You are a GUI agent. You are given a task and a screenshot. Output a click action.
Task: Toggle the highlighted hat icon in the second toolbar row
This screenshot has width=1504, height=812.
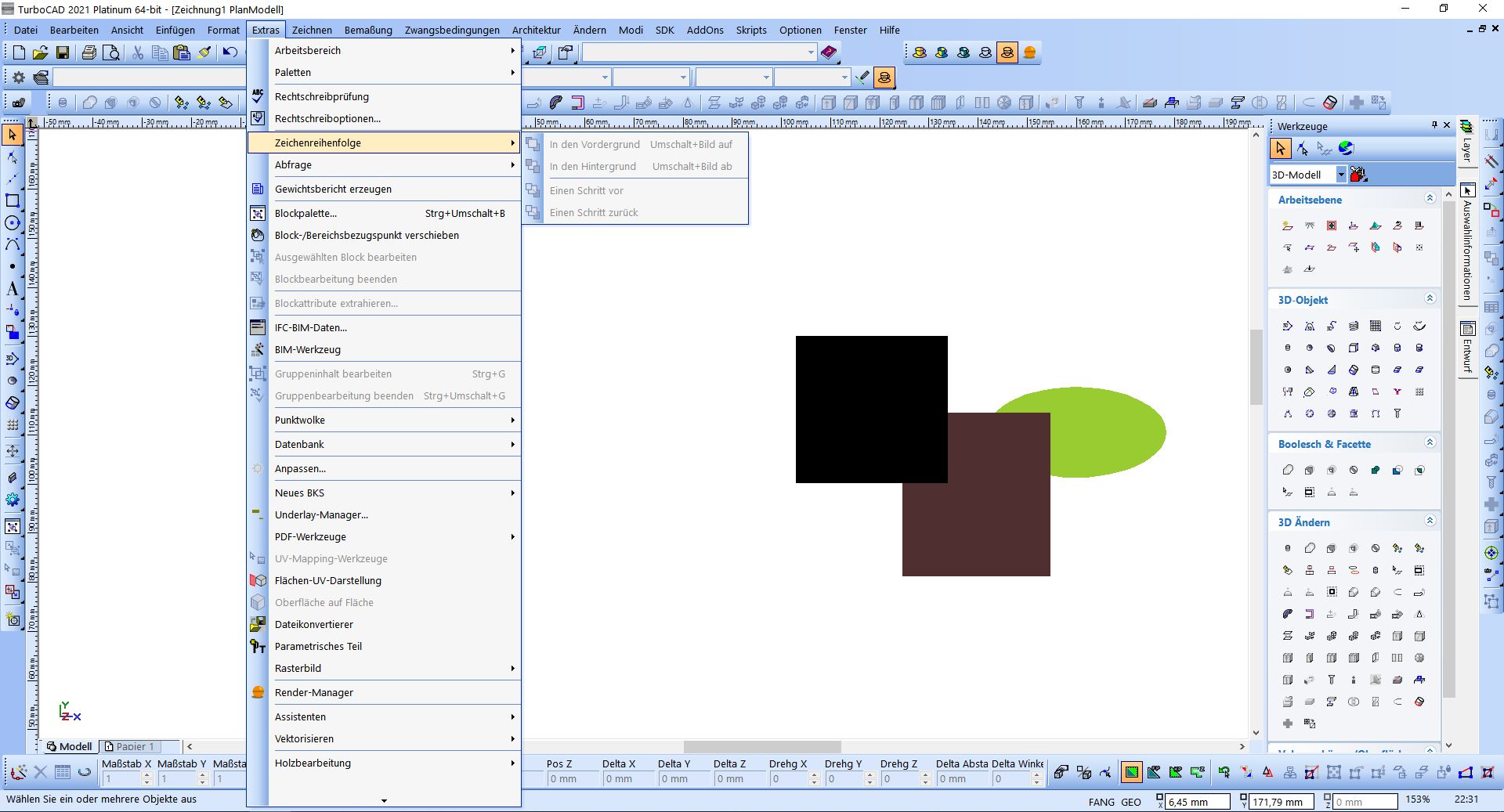click(884, 78)
